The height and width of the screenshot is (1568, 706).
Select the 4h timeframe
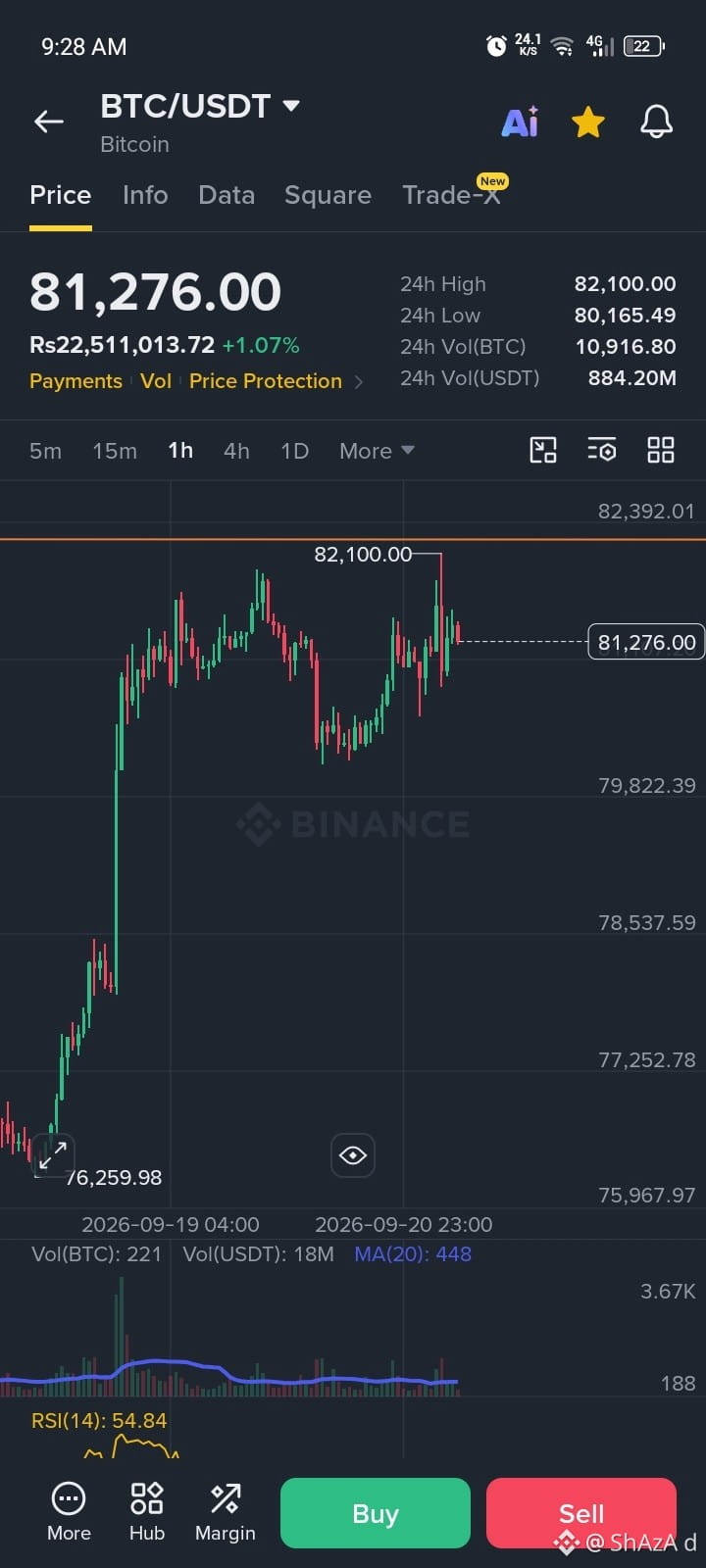pos(236,451)
